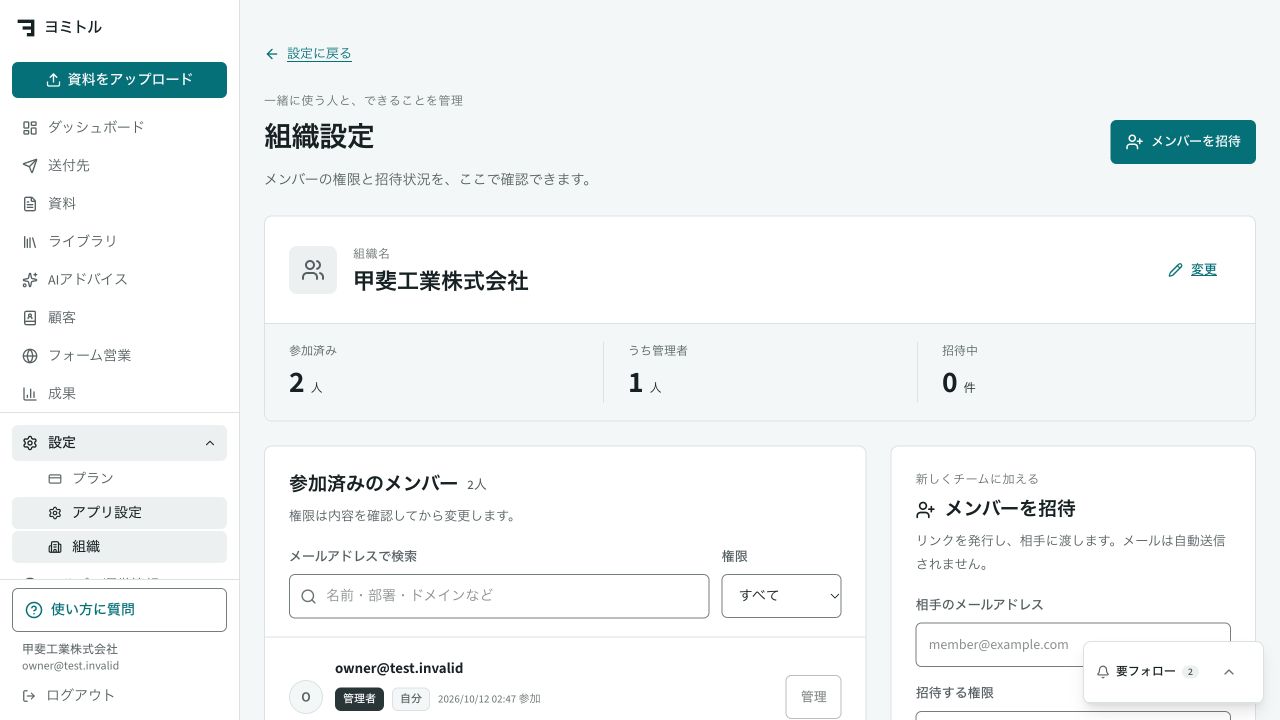Open 顧客 in the sidebar

120,318
